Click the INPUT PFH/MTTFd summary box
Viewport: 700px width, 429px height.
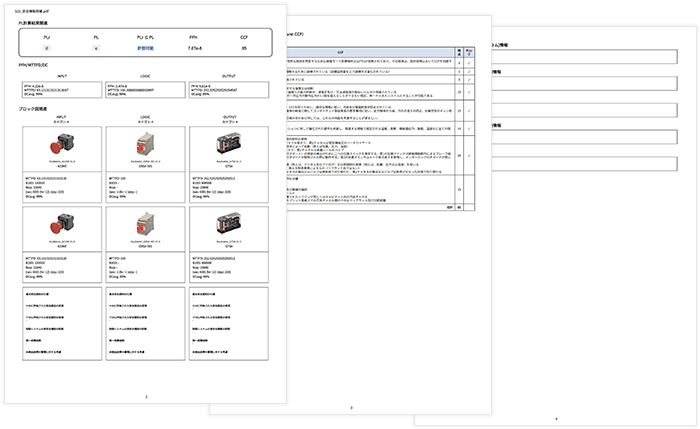62,90
